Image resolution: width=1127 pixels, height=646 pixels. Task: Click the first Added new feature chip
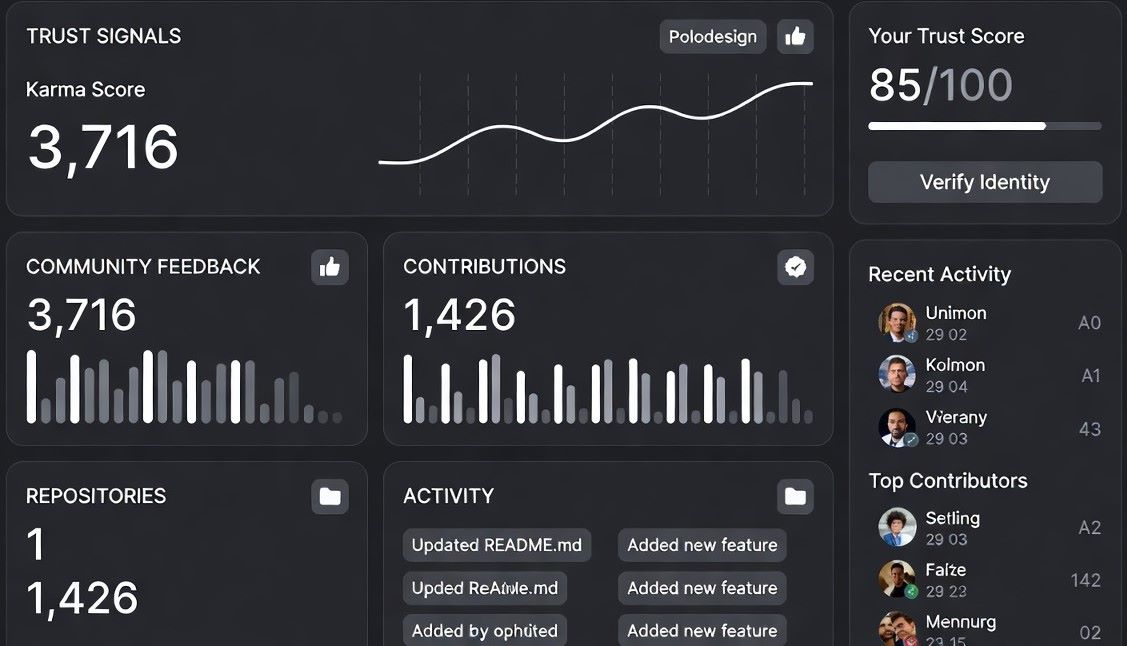[701, 545]
